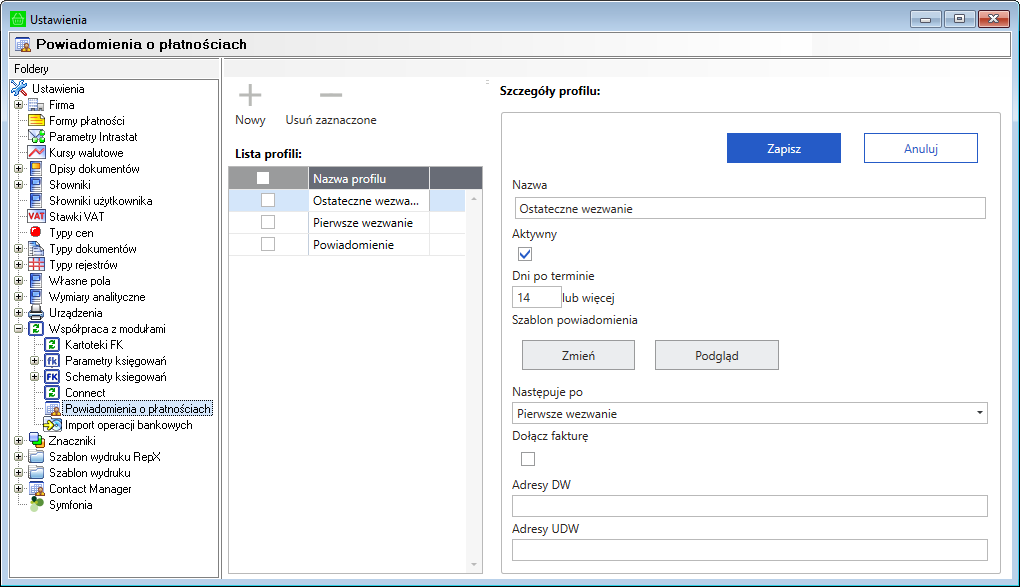Collapse the Współpraca z modułami node

point(19,329)
